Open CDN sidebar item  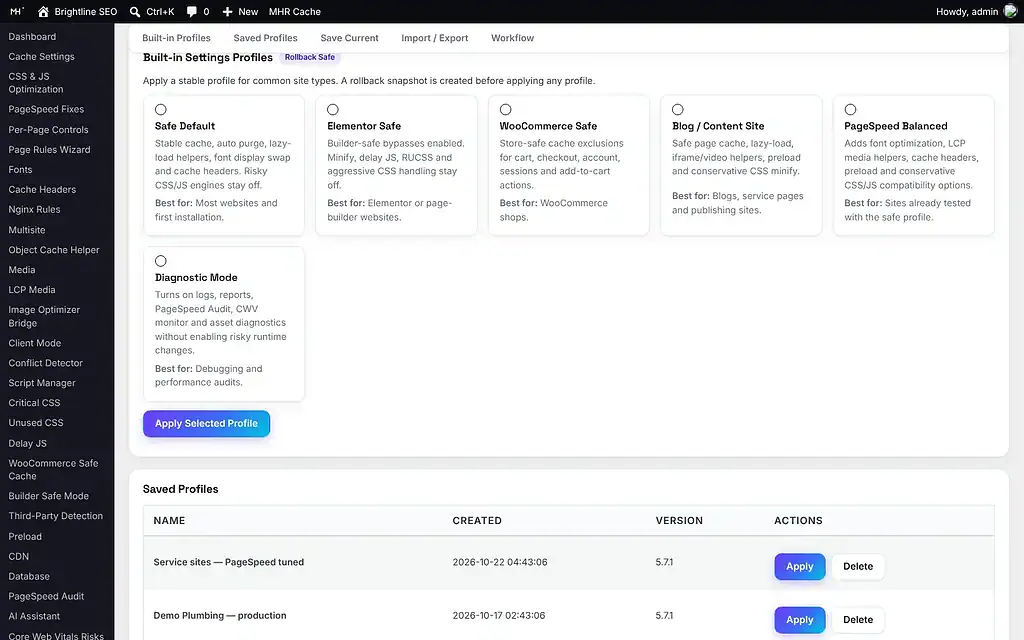pos(18,556)
